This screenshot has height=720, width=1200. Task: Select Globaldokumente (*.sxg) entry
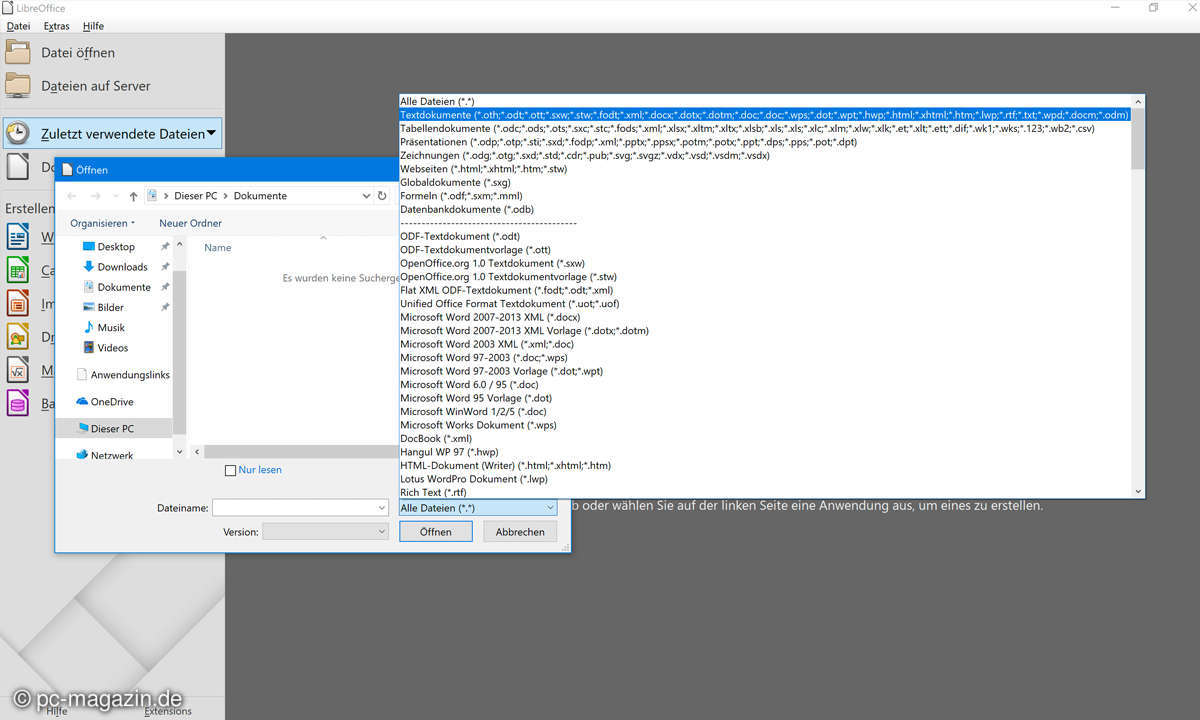(765, 182)
